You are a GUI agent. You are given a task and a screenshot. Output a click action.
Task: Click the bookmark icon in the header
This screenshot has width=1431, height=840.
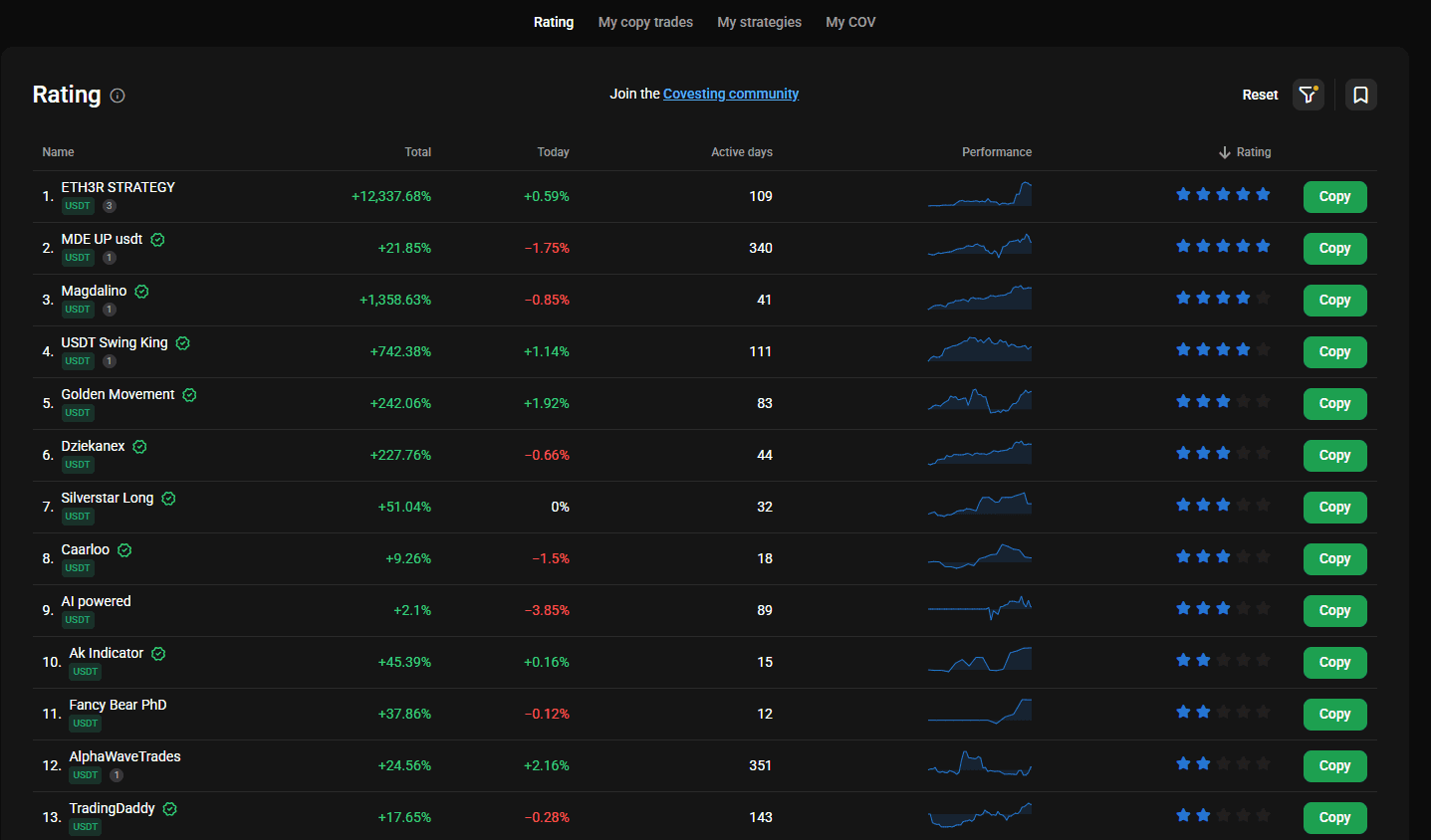(1360, 95)
